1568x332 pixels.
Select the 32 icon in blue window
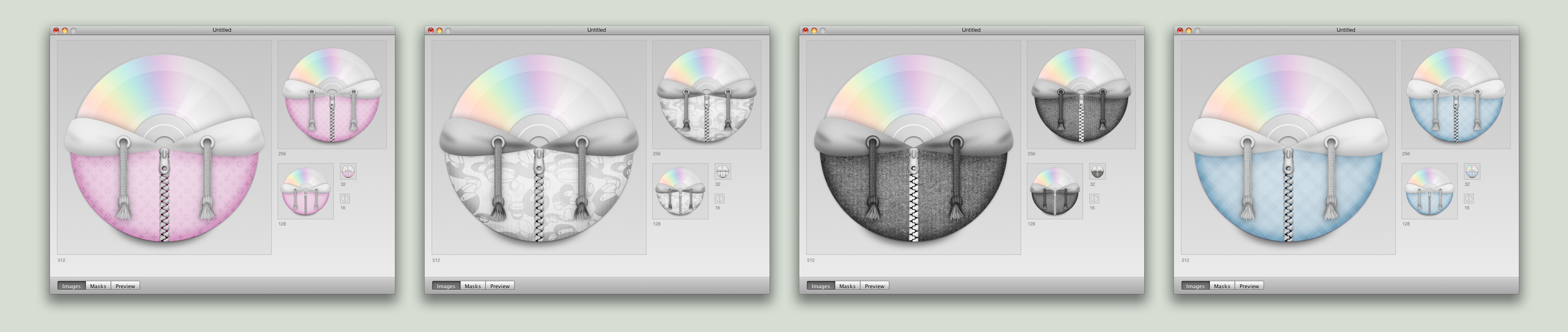[1472, 171]
